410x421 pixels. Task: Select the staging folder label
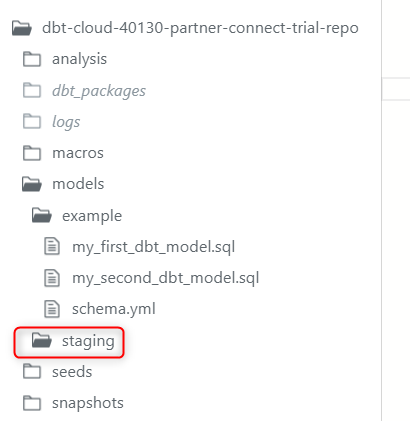tap(88, 341)
